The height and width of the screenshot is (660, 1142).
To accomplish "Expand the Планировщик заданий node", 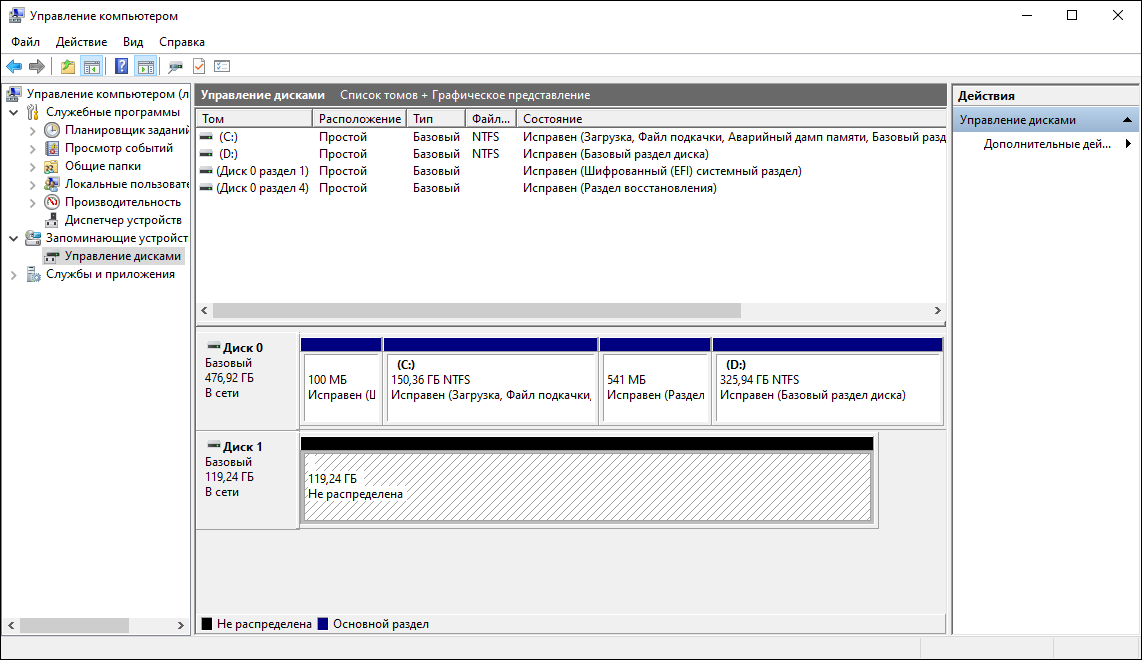I will click(33, 130).
